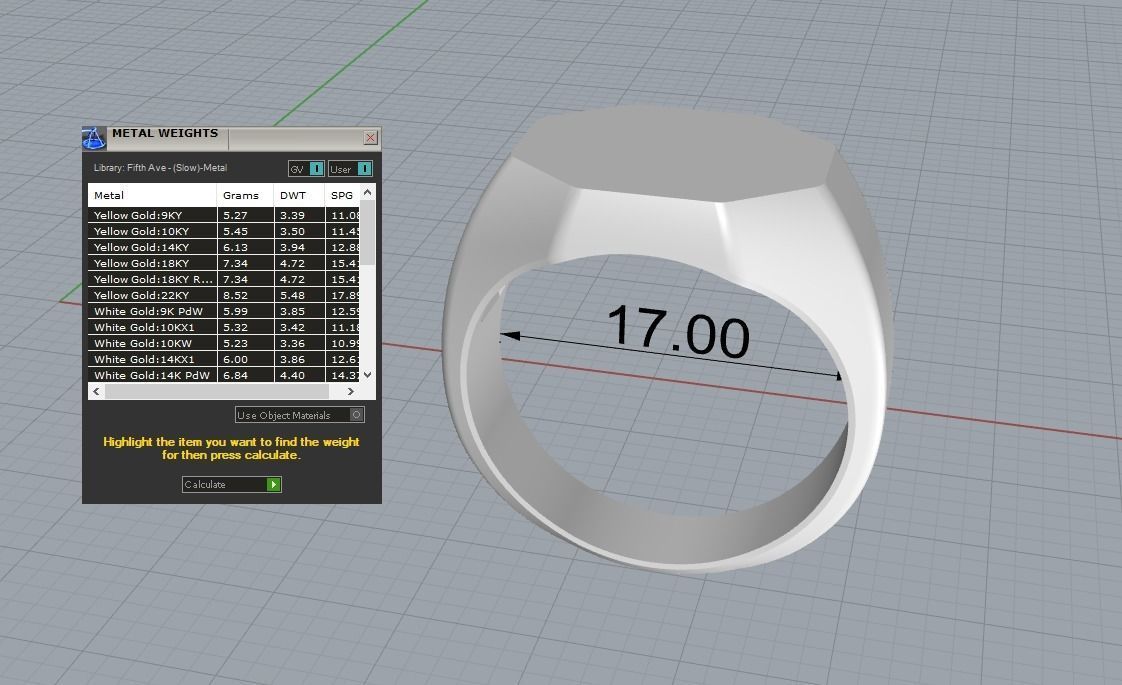Select the Yellow Gold:10KY row

(224, 231)
